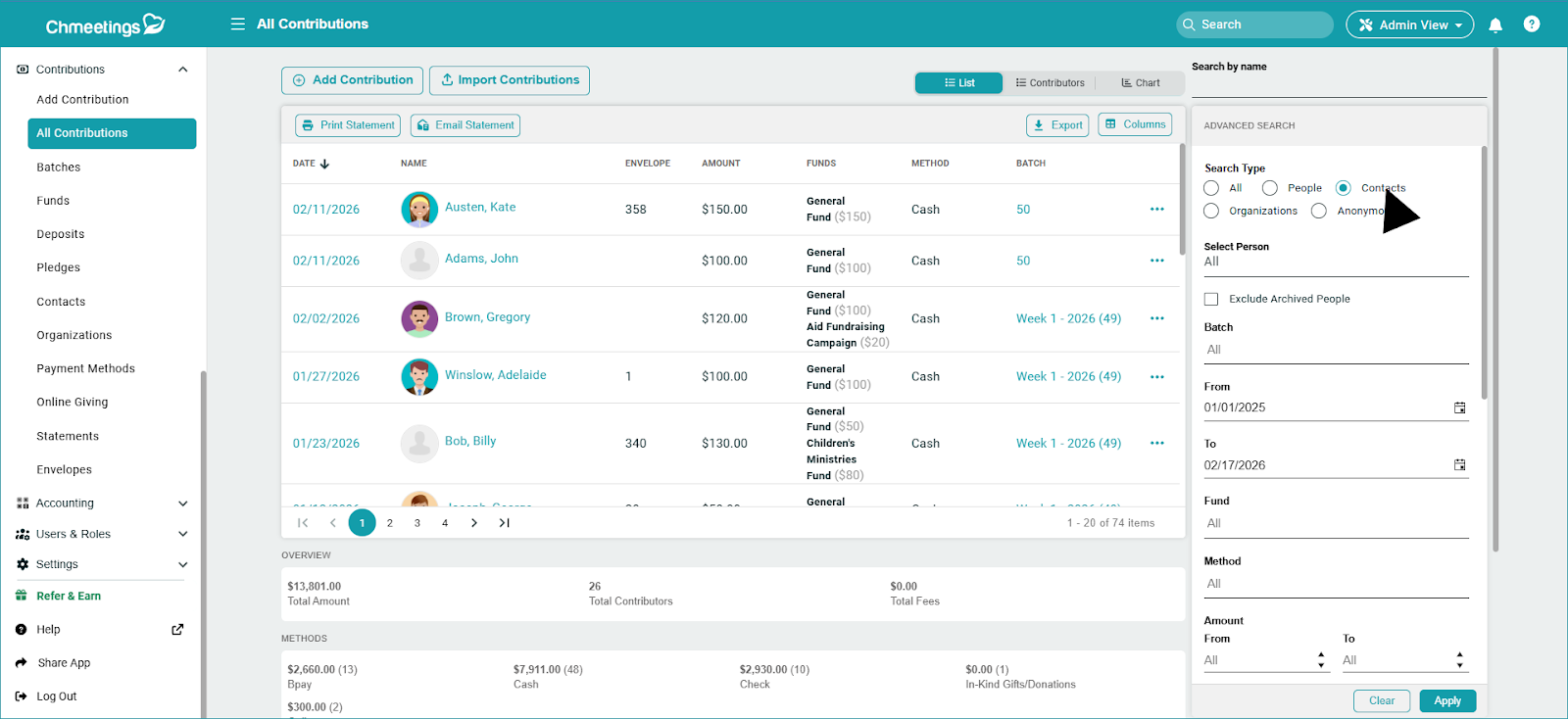Click Kate Austen's avatar picture

pos(419,210)
